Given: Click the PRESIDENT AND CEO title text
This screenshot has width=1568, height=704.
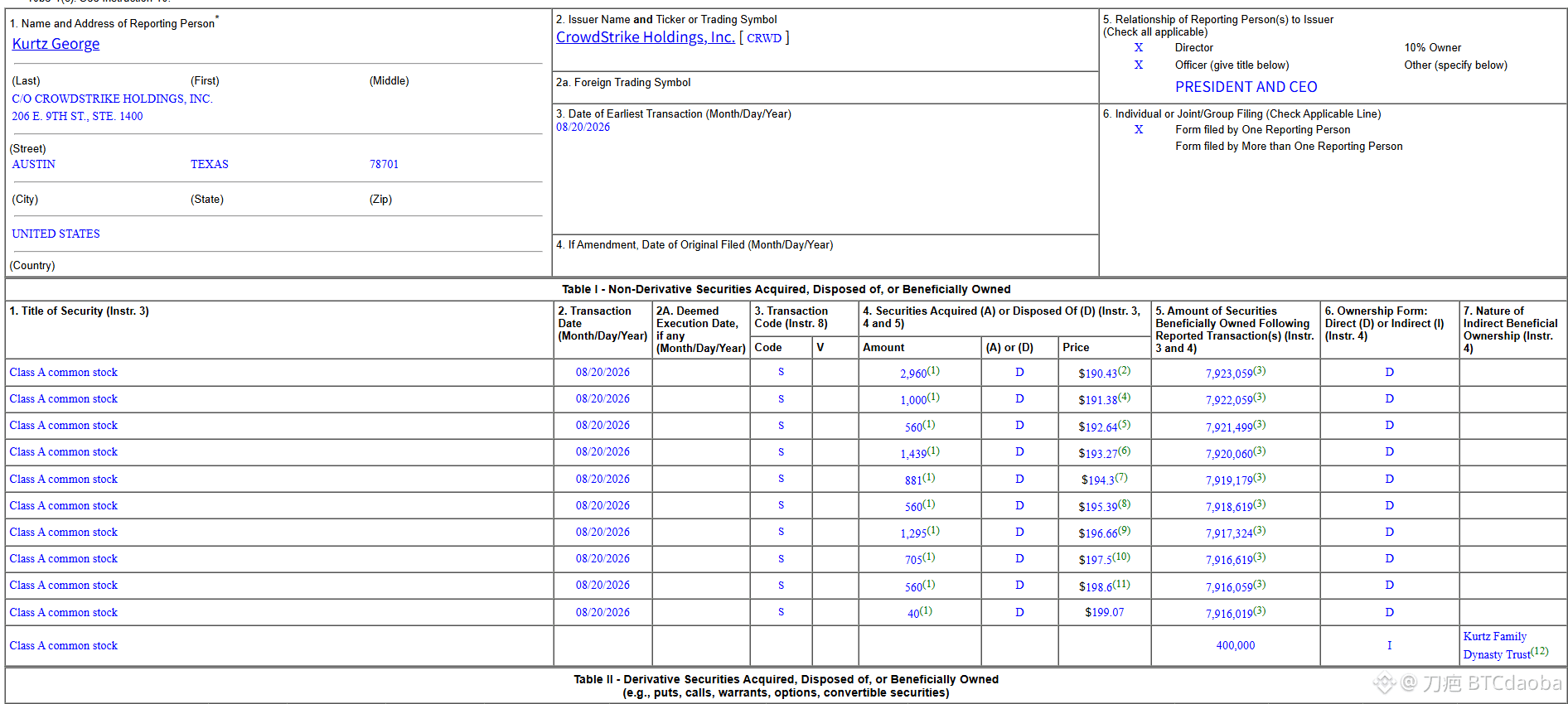Looking at the screenshot, I should [x=1246, y=87].
